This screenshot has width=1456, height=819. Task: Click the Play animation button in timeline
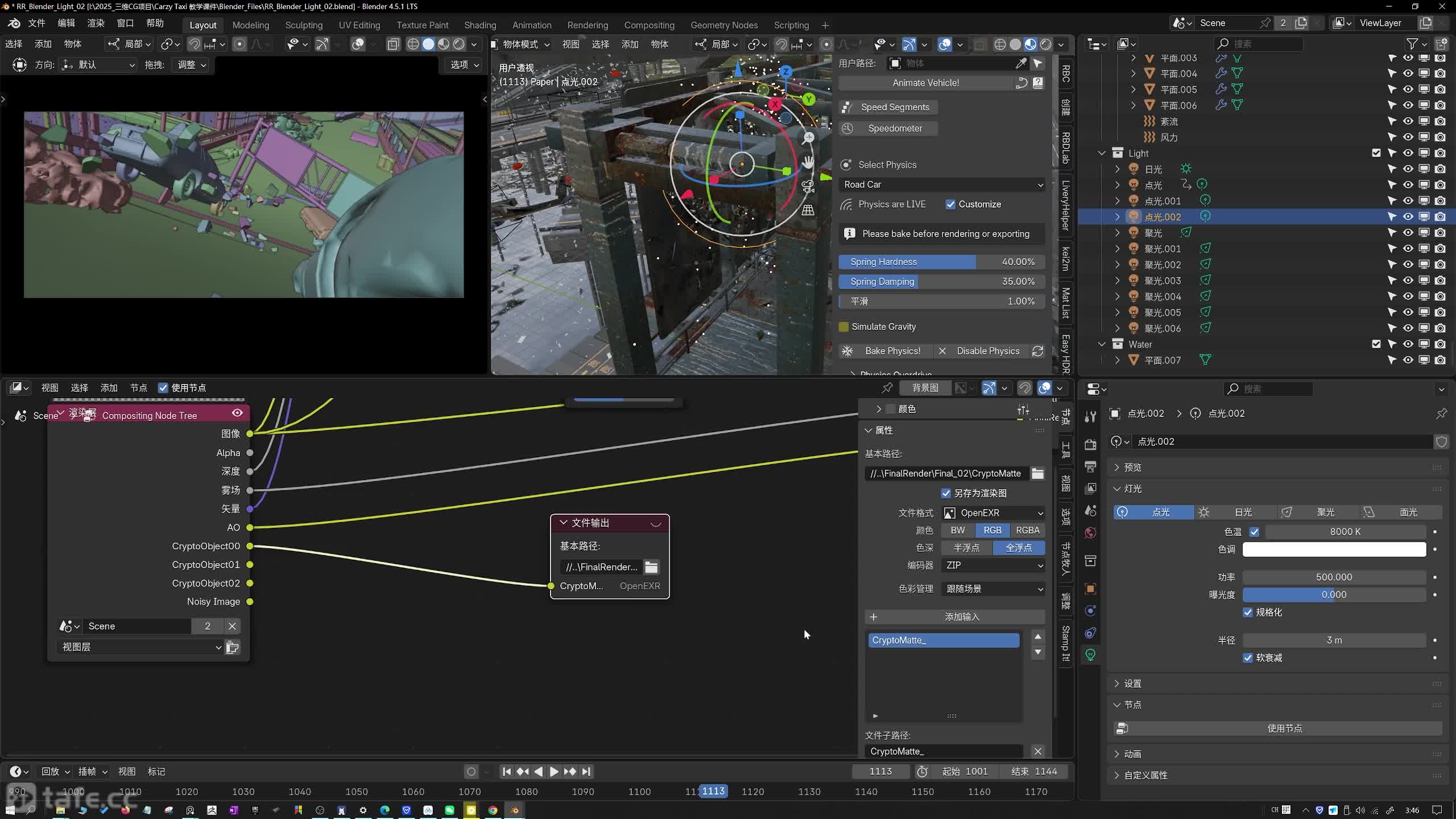click(553, 772)
